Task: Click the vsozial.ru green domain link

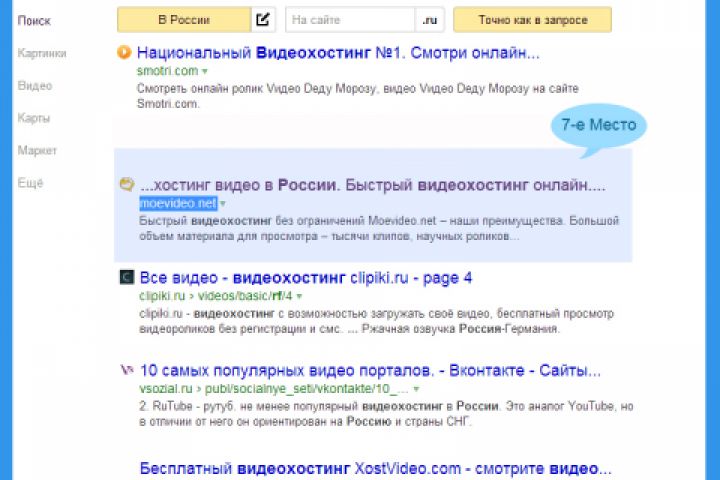Action: [166, 389]
